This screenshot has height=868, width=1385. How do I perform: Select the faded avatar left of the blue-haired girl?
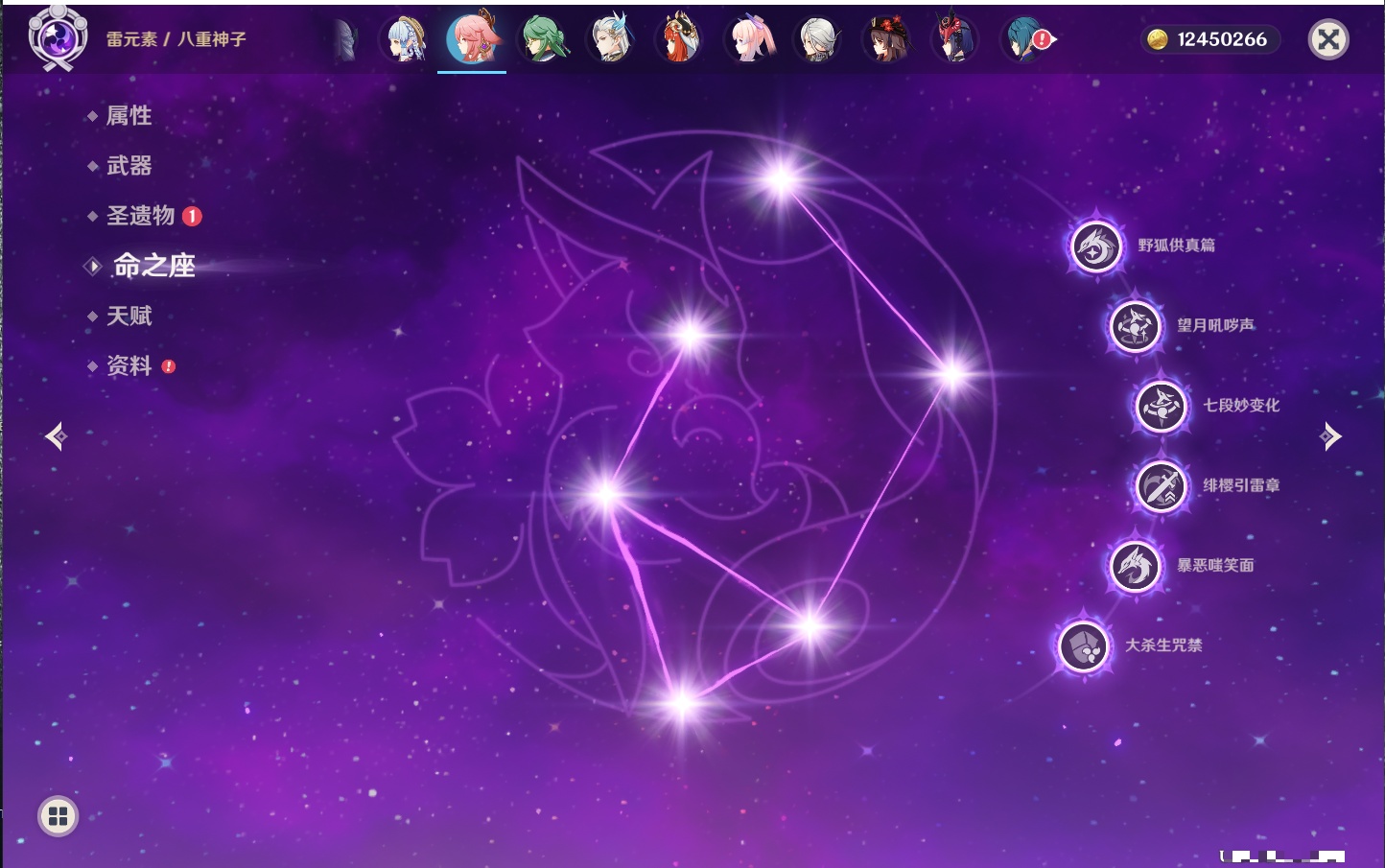(345, 40)
